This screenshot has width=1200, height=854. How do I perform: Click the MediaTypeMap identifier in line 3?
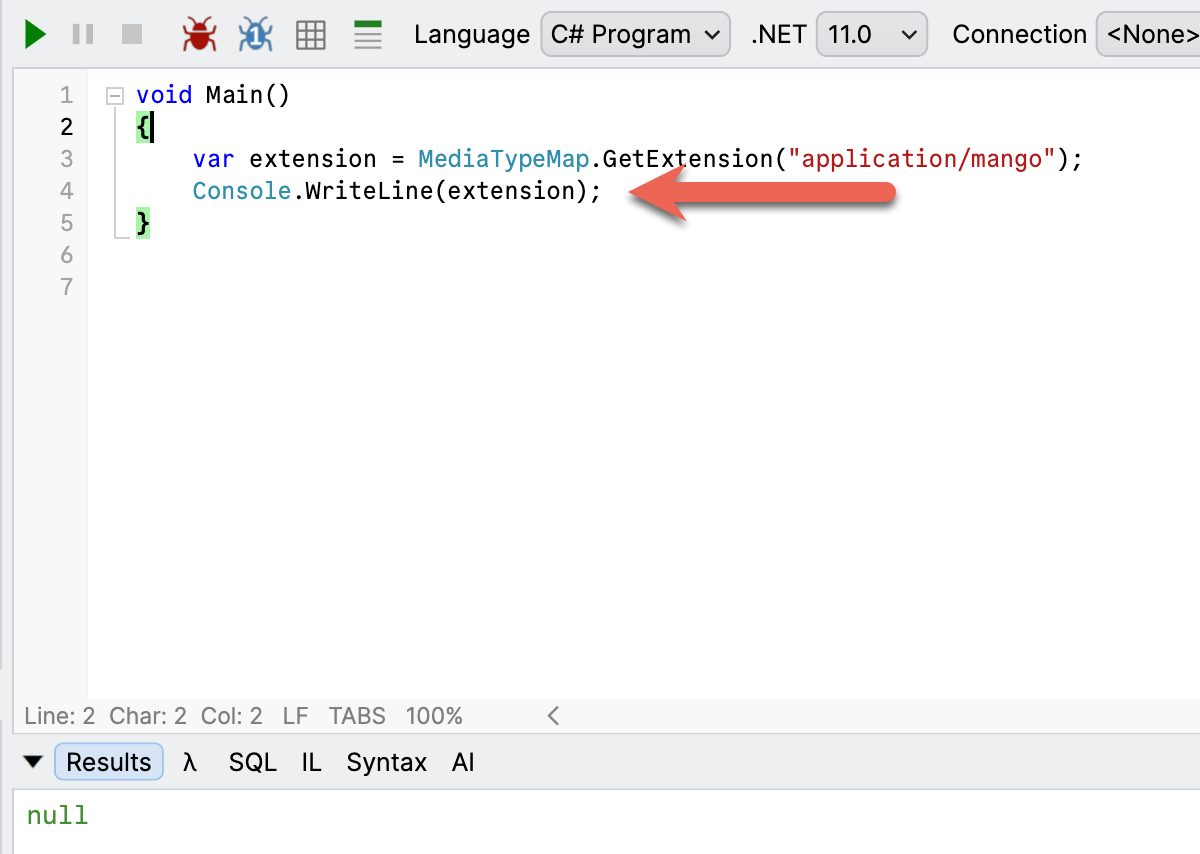pos(503,159)
